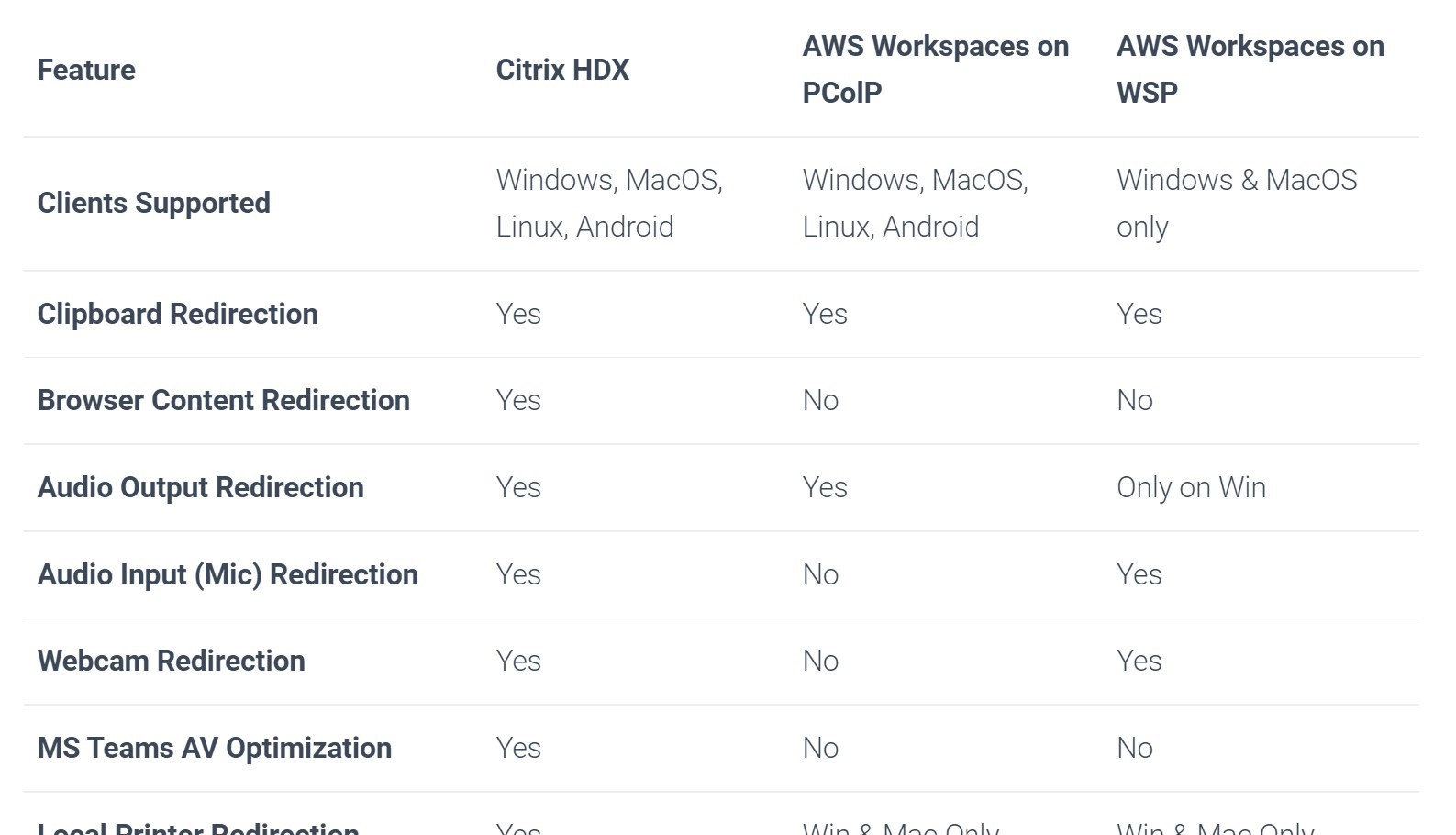Click 'Windows & MacOS only' cell

tap(1235, 203)
